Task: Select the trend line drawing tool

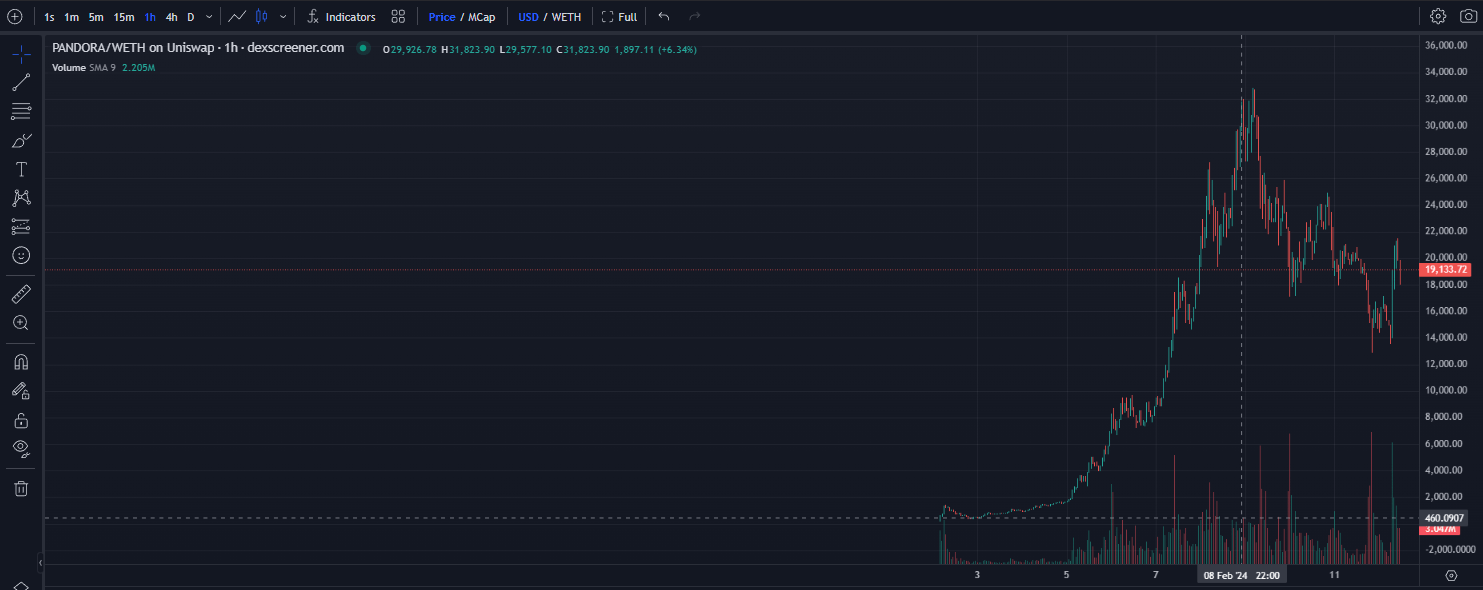Action: (21, 82)
